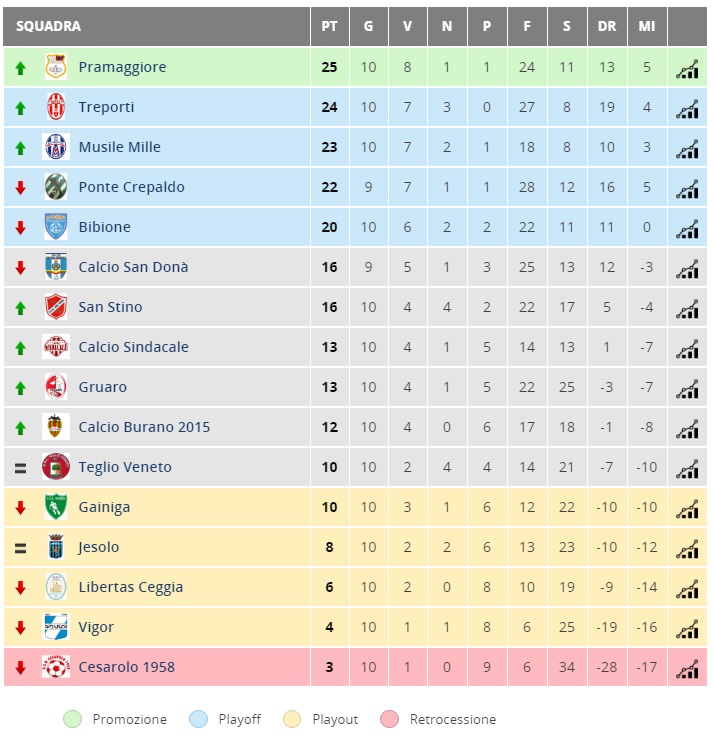The height and width of the screenshot is (739, 713).
Task: Sort table by the PT column header
Action: 329,26
